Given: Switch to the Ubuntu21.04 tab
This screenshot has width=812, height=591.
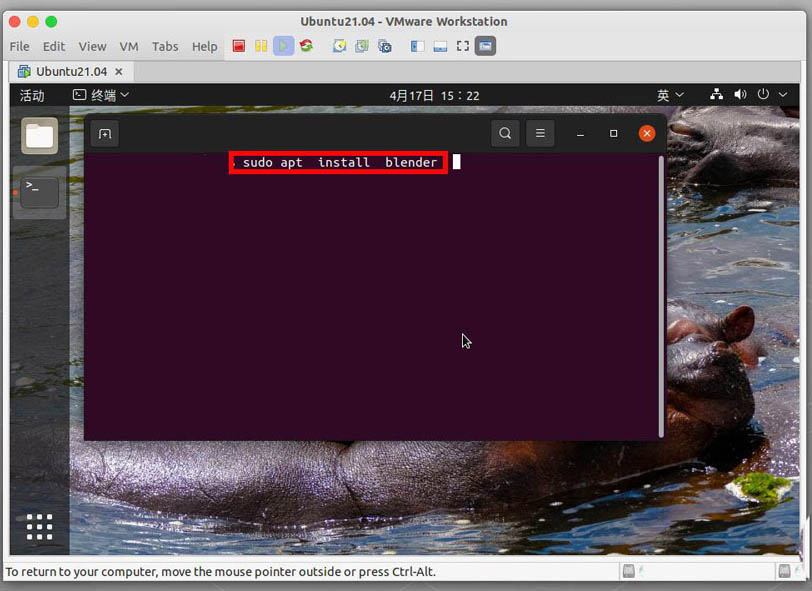Looking at the screenshot, I should point(70,72).
